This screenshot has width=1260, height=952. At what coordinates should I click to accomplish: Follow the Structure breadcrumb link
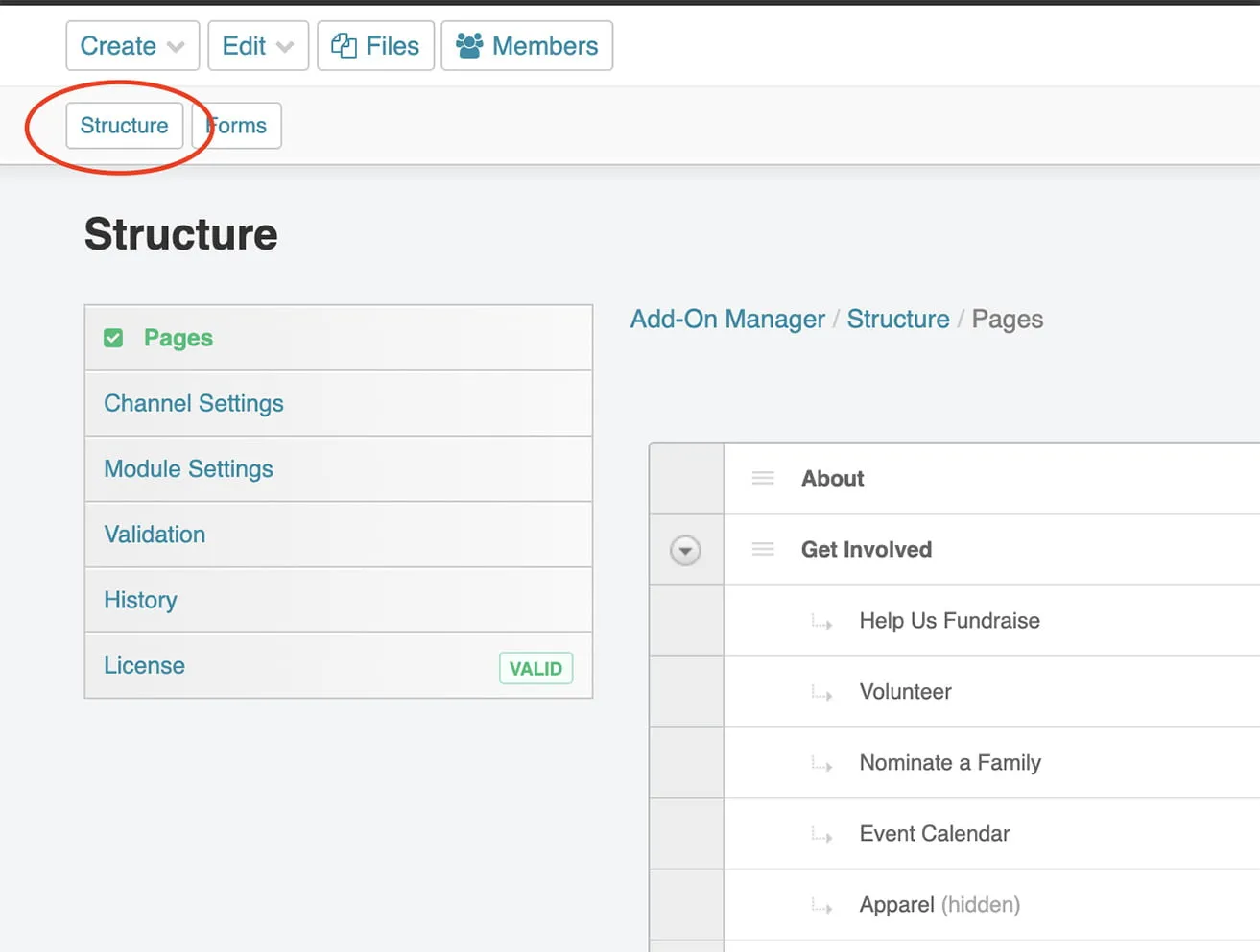tap(898, 320)
